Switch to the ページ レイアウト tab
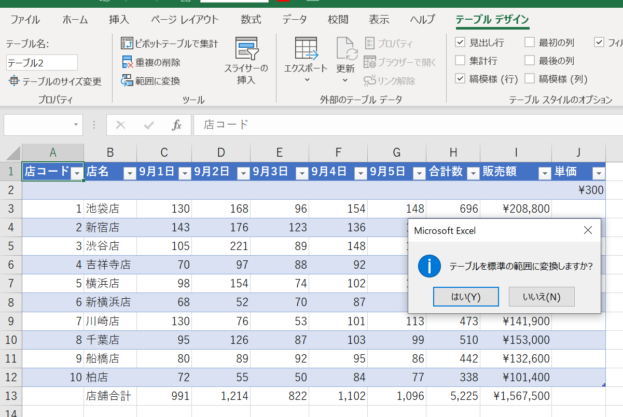 point(184,19)
